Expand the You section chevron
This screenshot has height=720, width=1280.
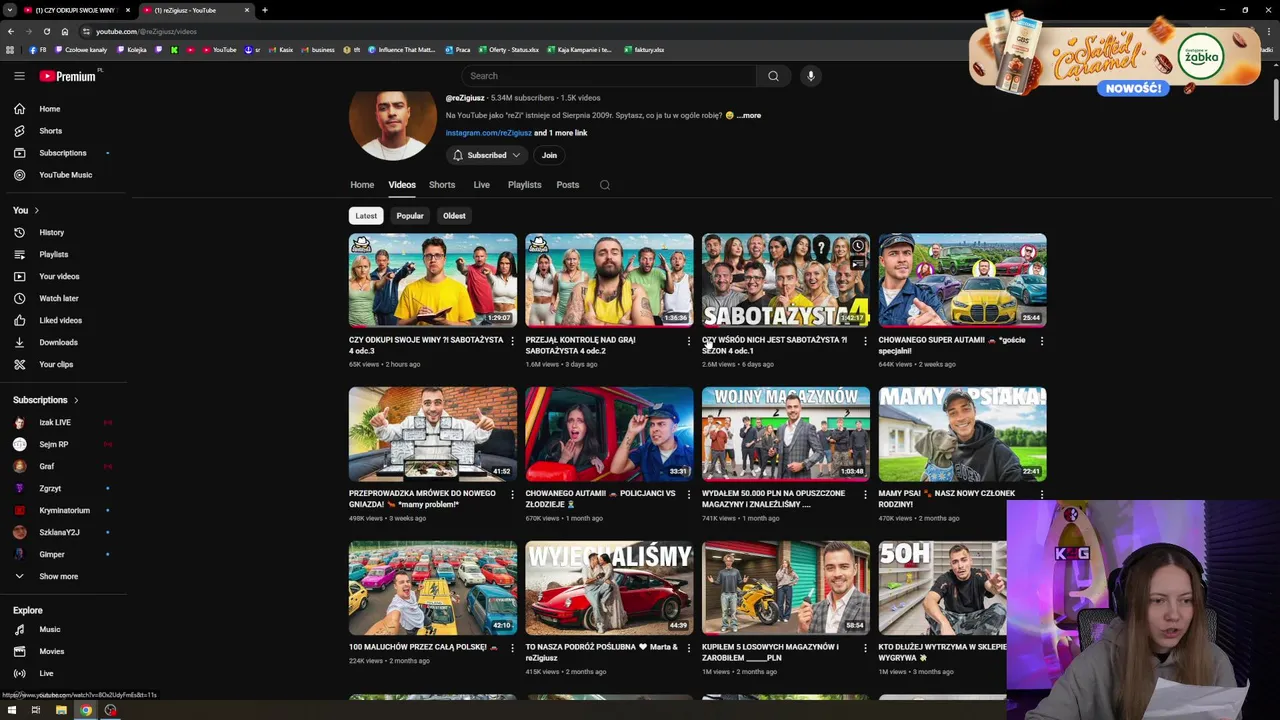pyautogui.click(x=36, y=210)
